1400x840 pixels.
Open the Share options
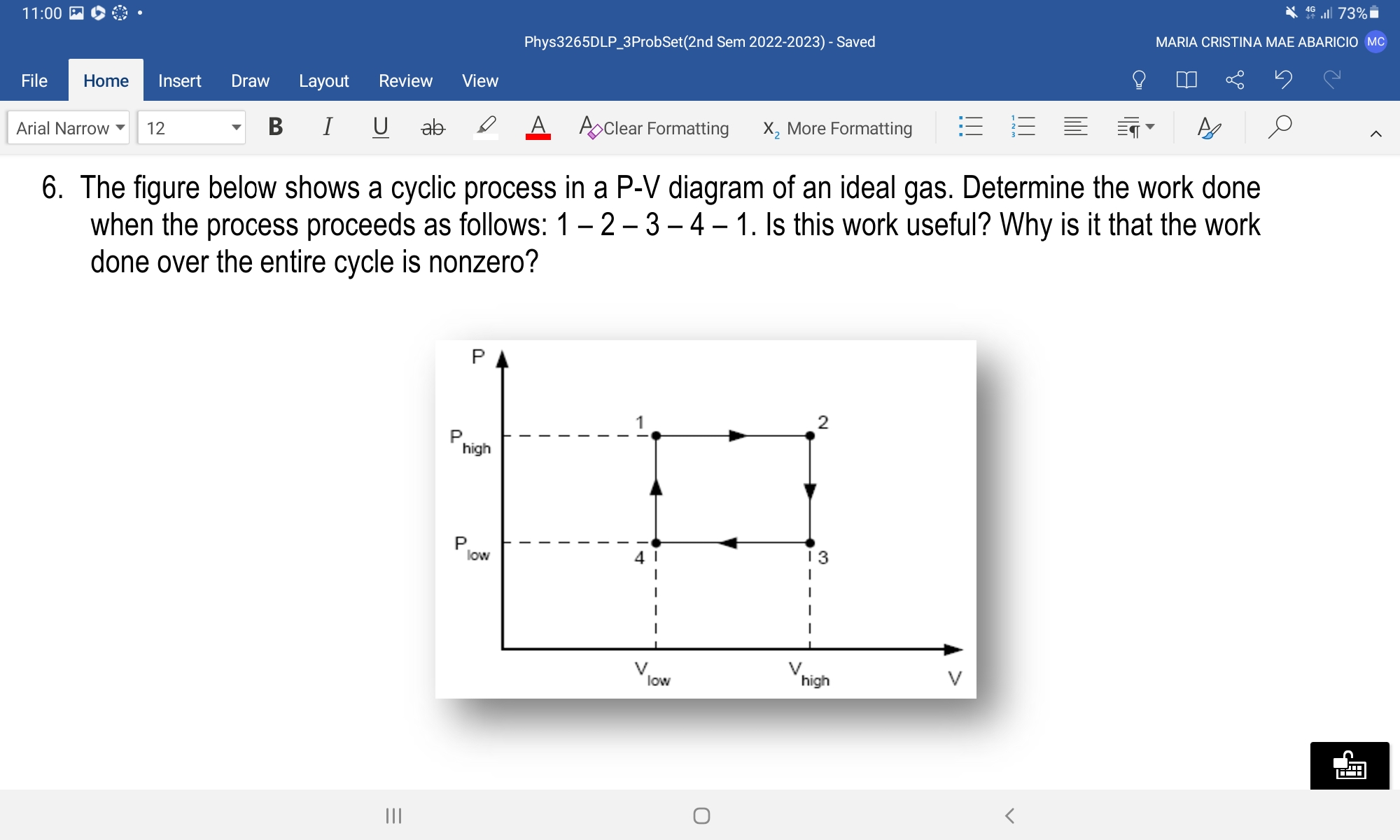tap(1236, 80)
